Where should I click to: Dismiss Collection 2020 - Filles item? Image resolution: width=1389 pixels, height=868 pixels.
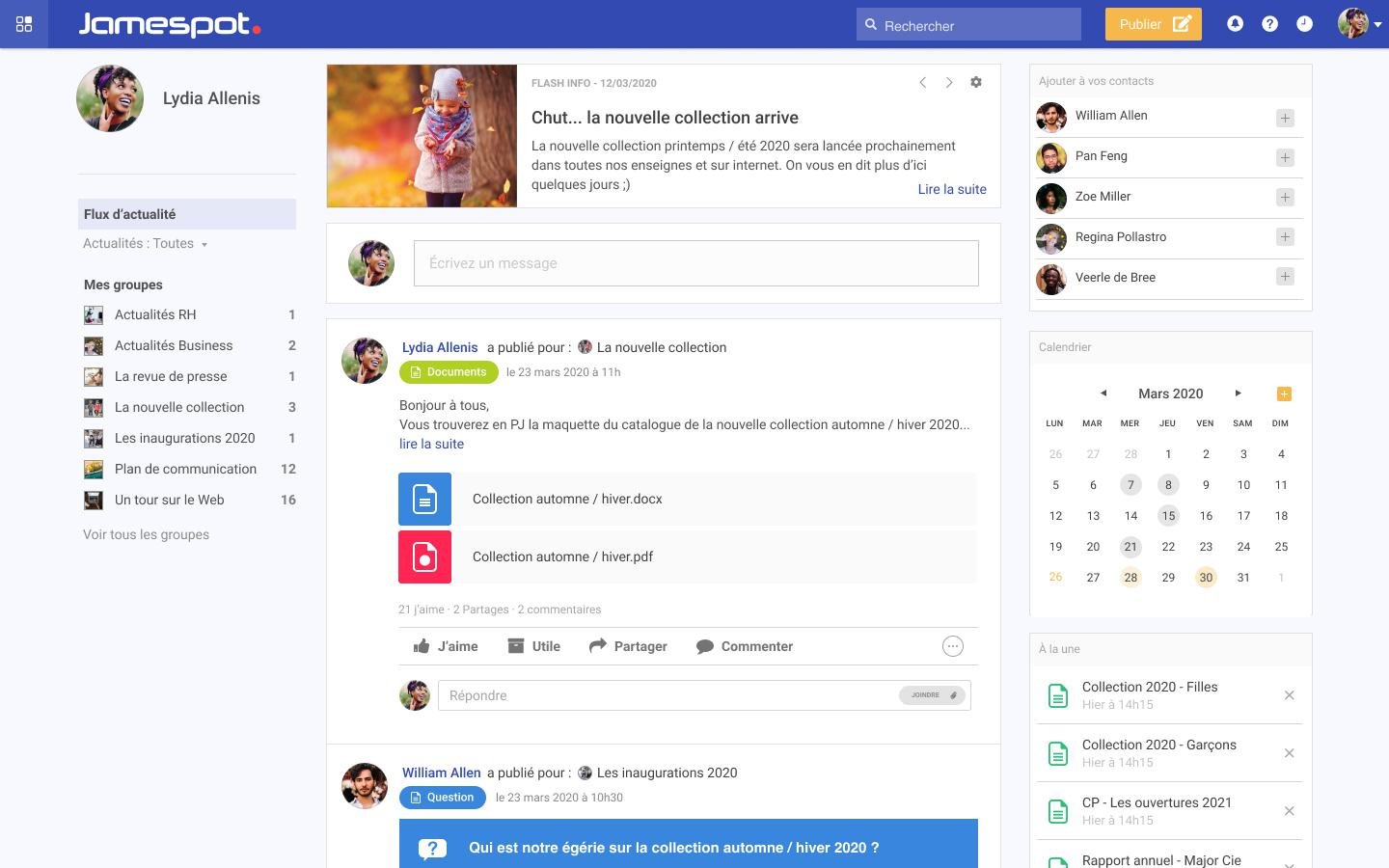click(x=1290, y=695)
